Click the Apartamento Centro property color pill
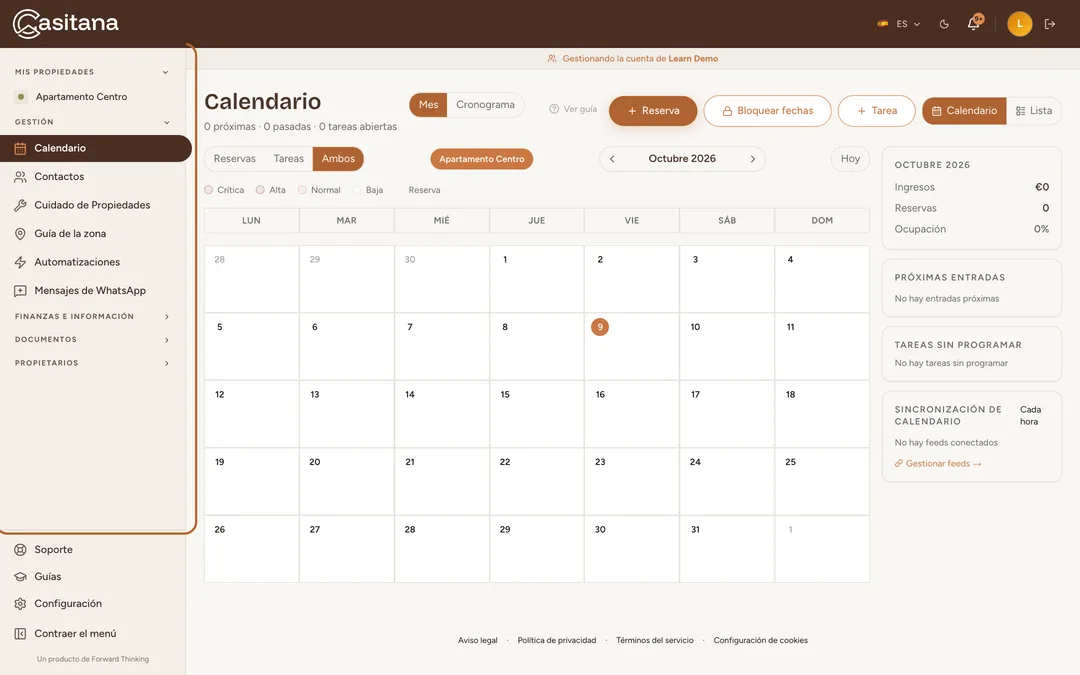Screen dimensions: 1080x675 481,159
